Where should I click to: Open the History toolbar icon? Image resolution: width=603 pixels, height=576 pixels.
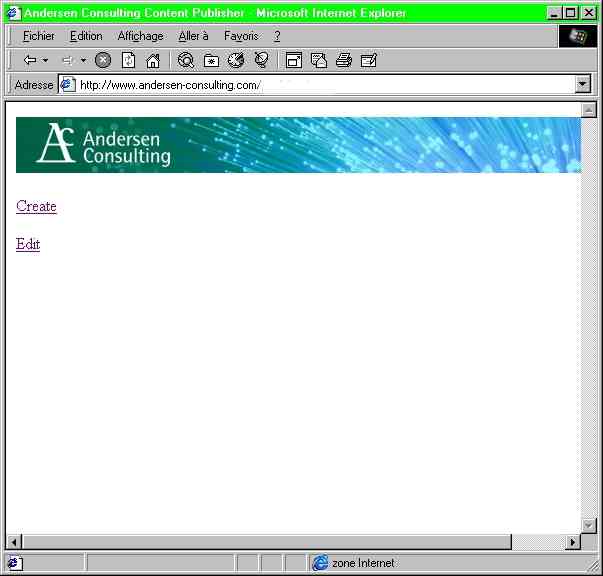click(x=236, y=60)
